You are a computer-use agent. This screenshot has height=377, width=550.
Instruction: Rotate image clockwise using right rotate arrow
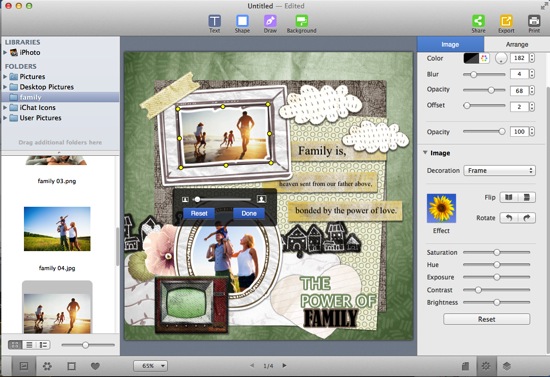coord(526,218)
